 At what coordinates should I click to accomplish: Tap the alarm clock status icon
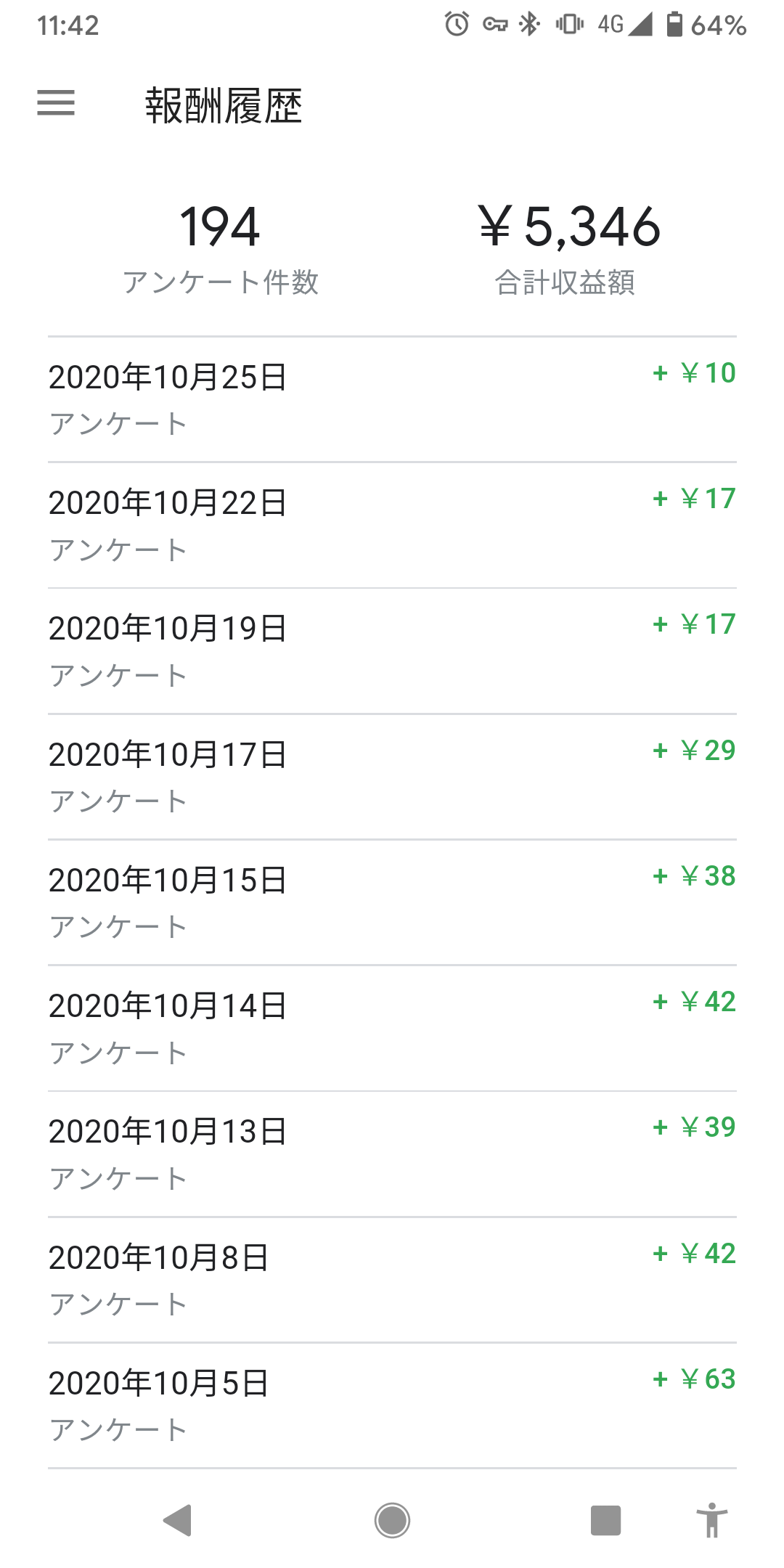click(457, 25)
